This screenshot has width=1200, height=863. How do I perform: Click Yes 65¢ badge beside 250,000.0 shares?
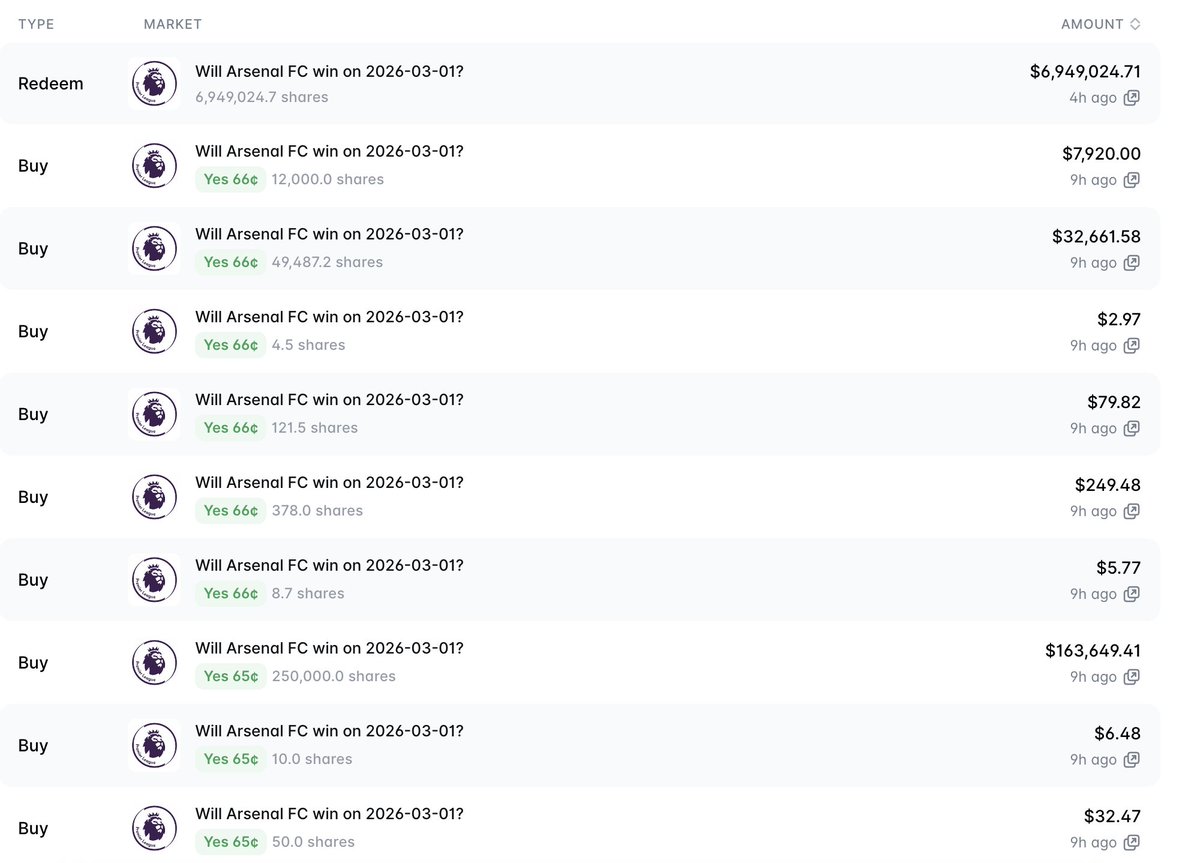coord(231,677)
